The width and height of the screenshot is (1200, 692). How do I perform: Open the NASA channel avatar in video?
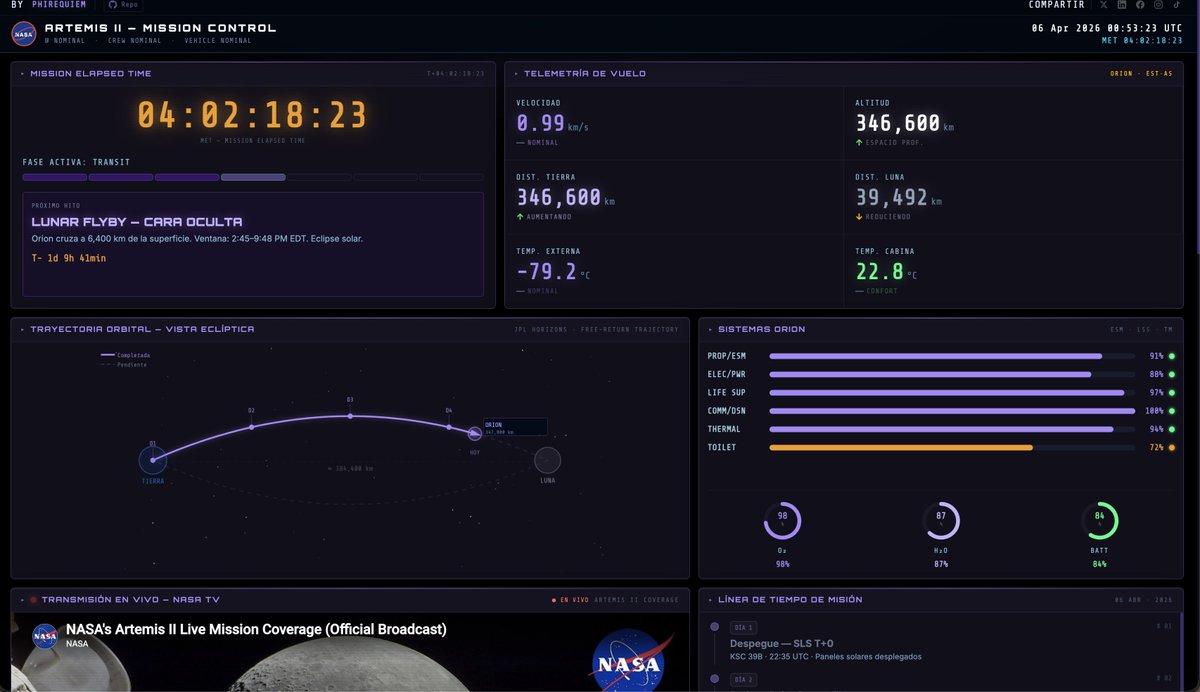(x=45, y=636)
